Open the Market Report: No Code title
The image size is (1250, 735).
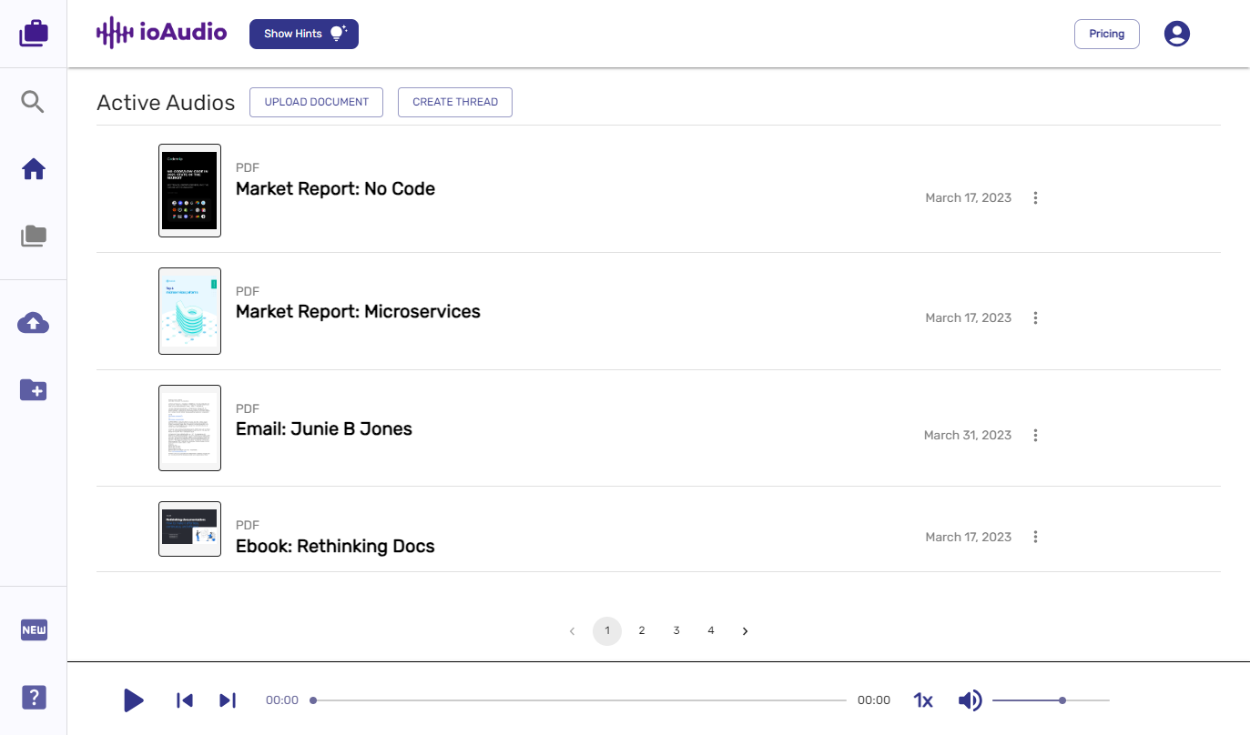[335, 189]
